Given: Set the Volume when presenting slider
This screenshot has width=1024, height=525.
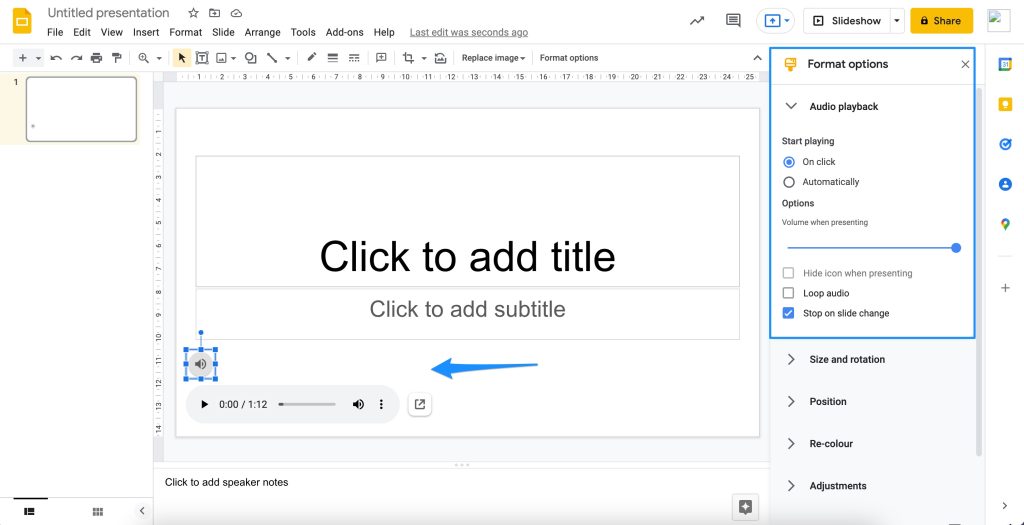Looking at the screenshot, I should pos(872,247).
